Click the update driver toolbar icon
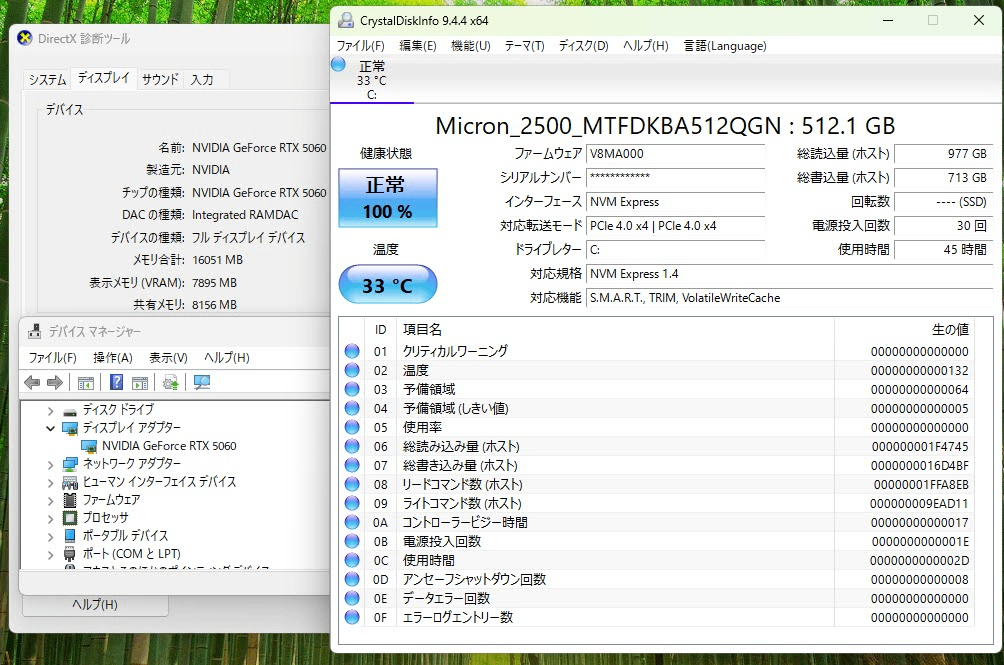The height and width of the screenshot is (665, 1004). pyautogui.click(x=170, y=383)
